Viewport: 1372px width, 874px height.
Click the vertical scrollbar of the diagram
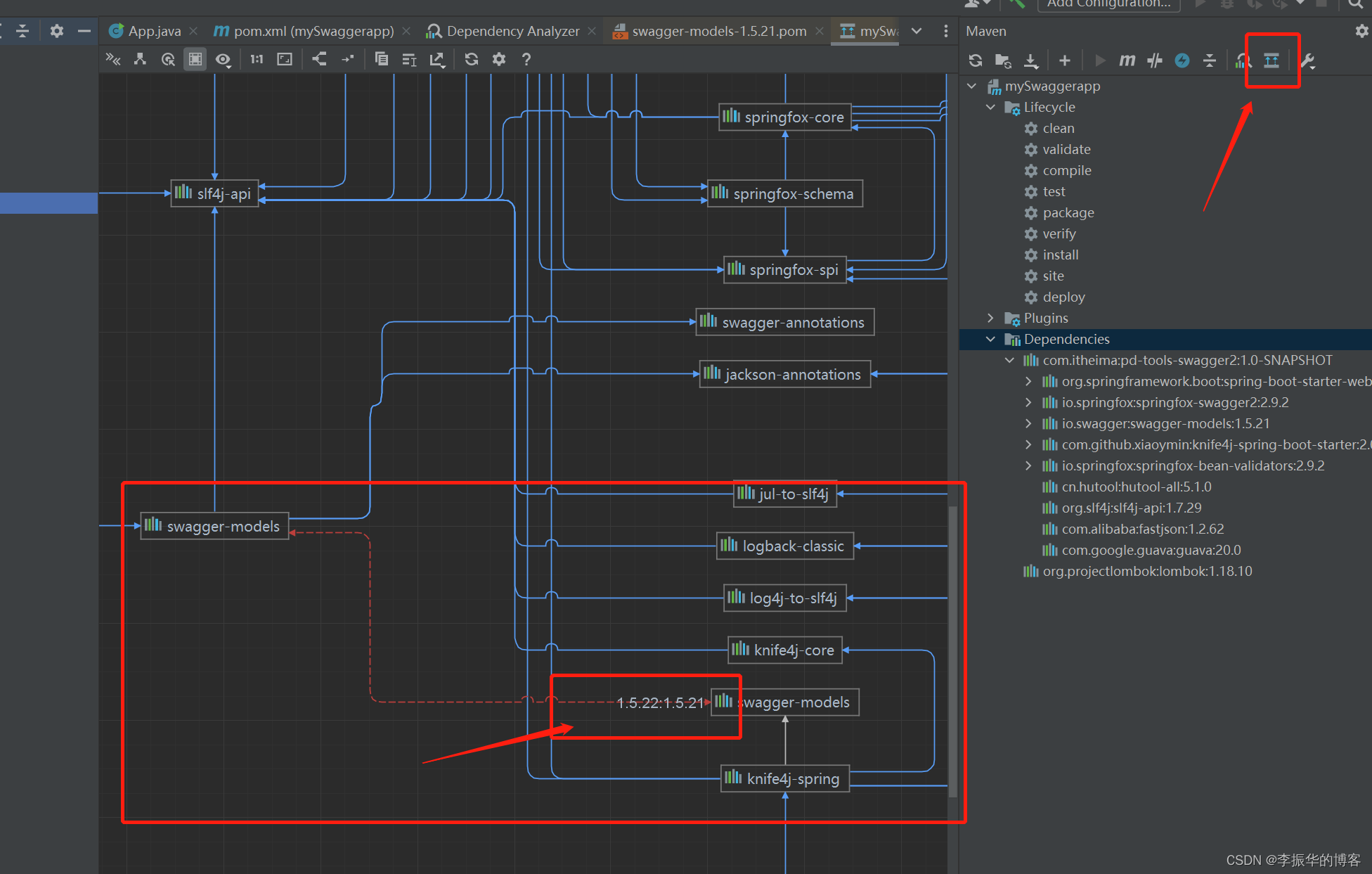952,647
